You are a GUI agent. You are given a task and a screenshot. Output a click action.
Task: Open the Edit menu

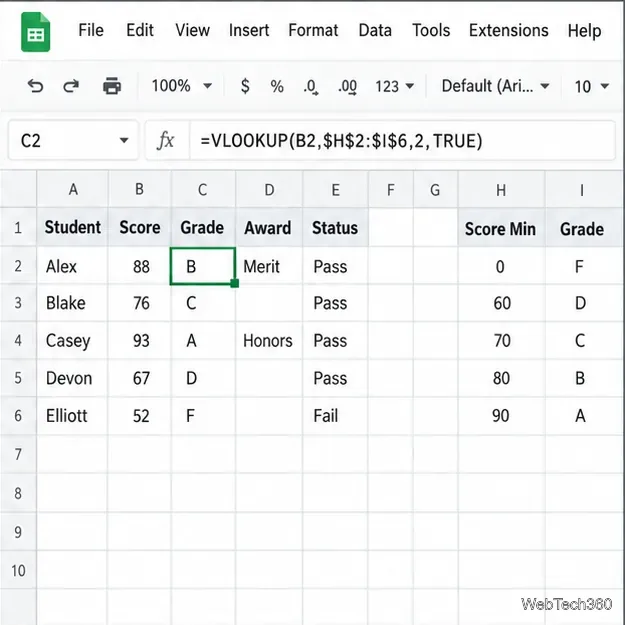140,30
